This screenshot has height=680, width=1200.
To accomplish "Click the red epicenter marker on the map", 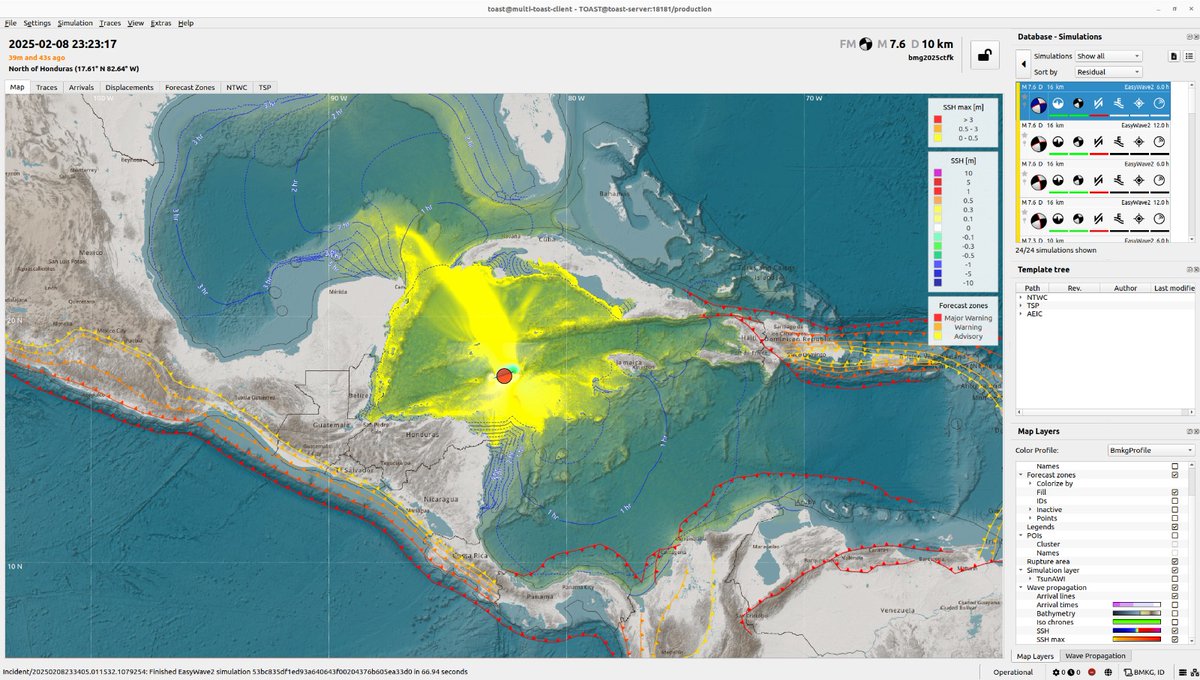I will click(x=505, y=376).
